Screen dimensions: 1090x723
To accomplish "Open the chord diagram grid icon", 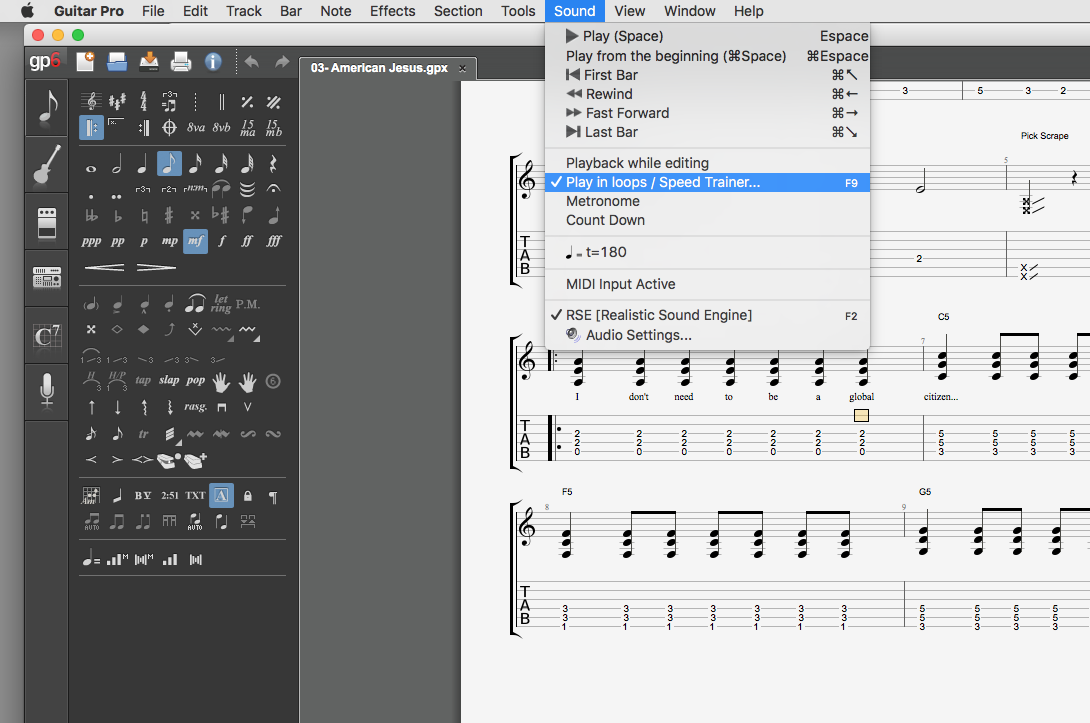I will 91,496.
